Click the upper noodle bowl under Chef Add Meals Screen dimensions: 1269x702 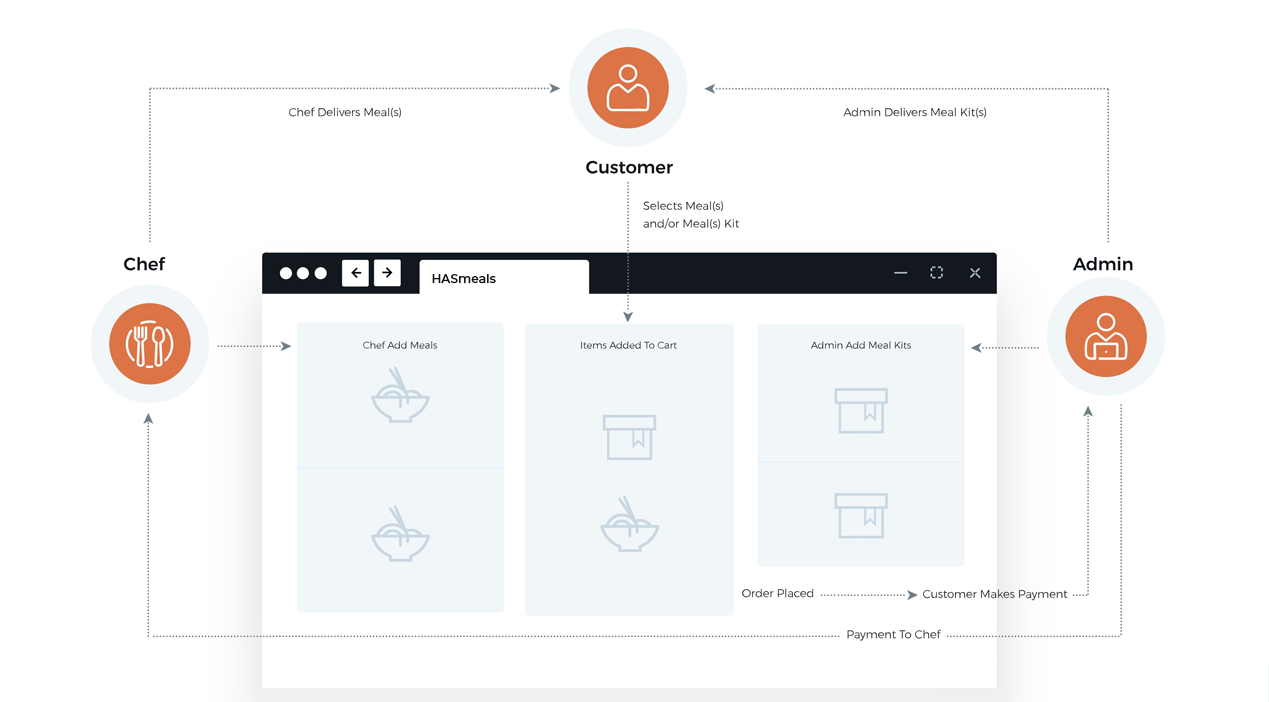400,395
